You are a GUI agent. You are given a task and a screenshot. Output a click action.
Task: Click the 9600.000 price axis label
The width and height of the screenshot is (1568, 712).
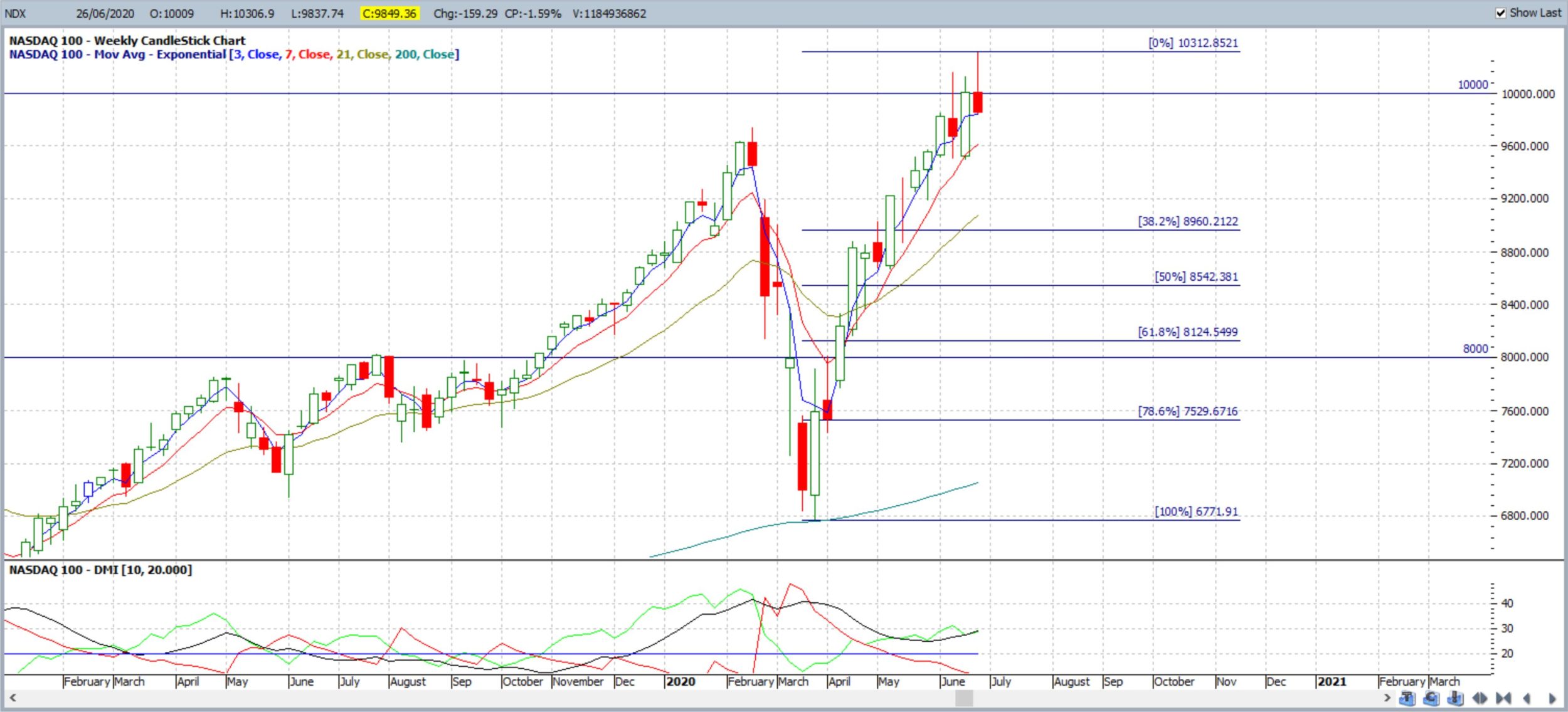tap(1524, 146)
